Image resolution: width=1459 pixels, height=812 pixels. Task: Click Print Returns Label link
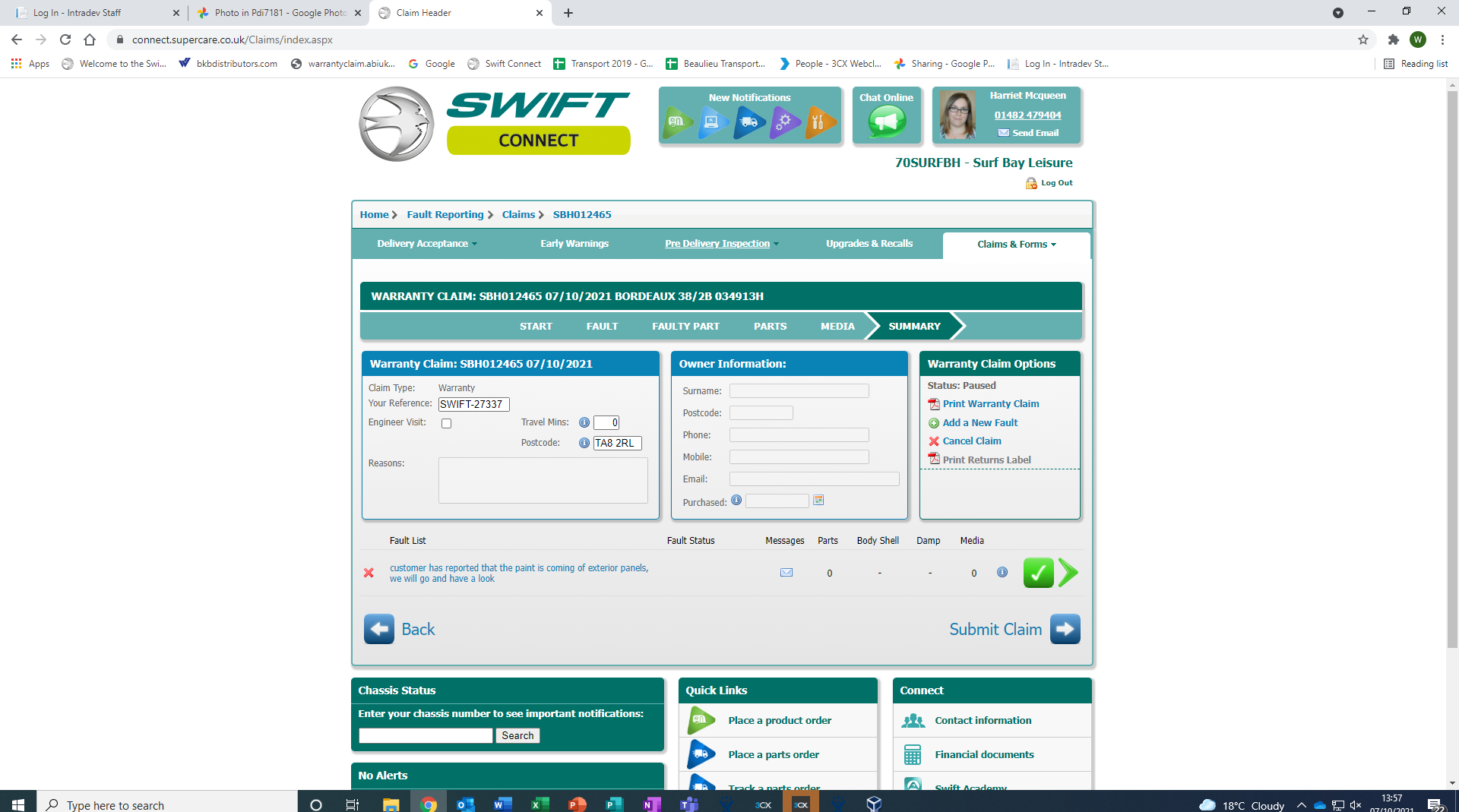tap(987, 460)
